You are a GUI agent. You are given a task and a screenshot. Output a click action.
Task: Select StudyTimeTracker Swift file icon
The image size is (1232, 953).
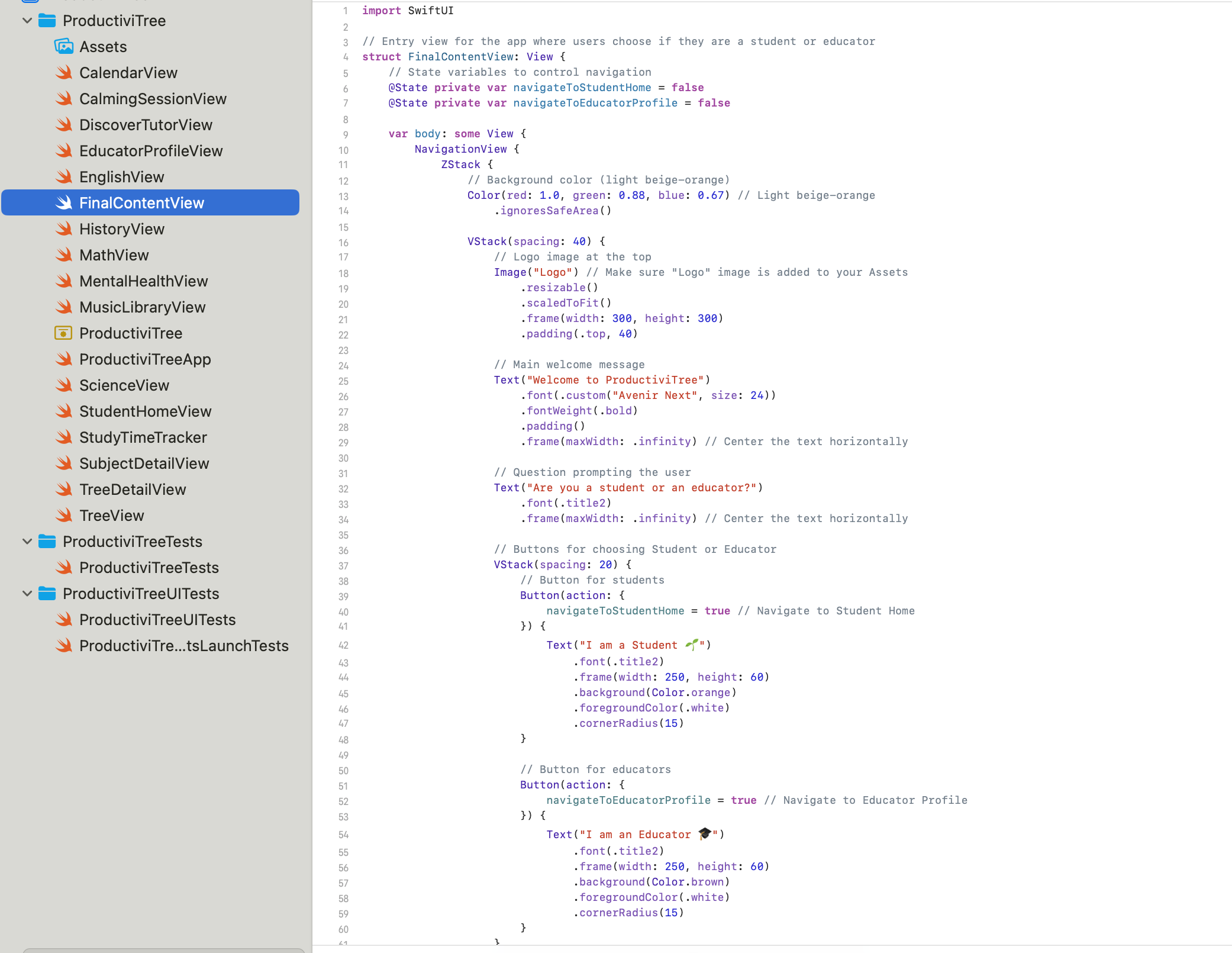pos(64,437)
